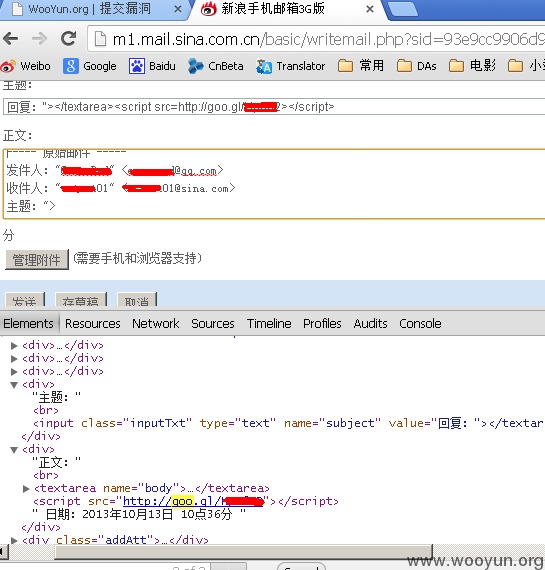The image size is (545, 570).
Task: Expand the first collapsed div node
Action: pyautogui.click(x=14, y=345)
